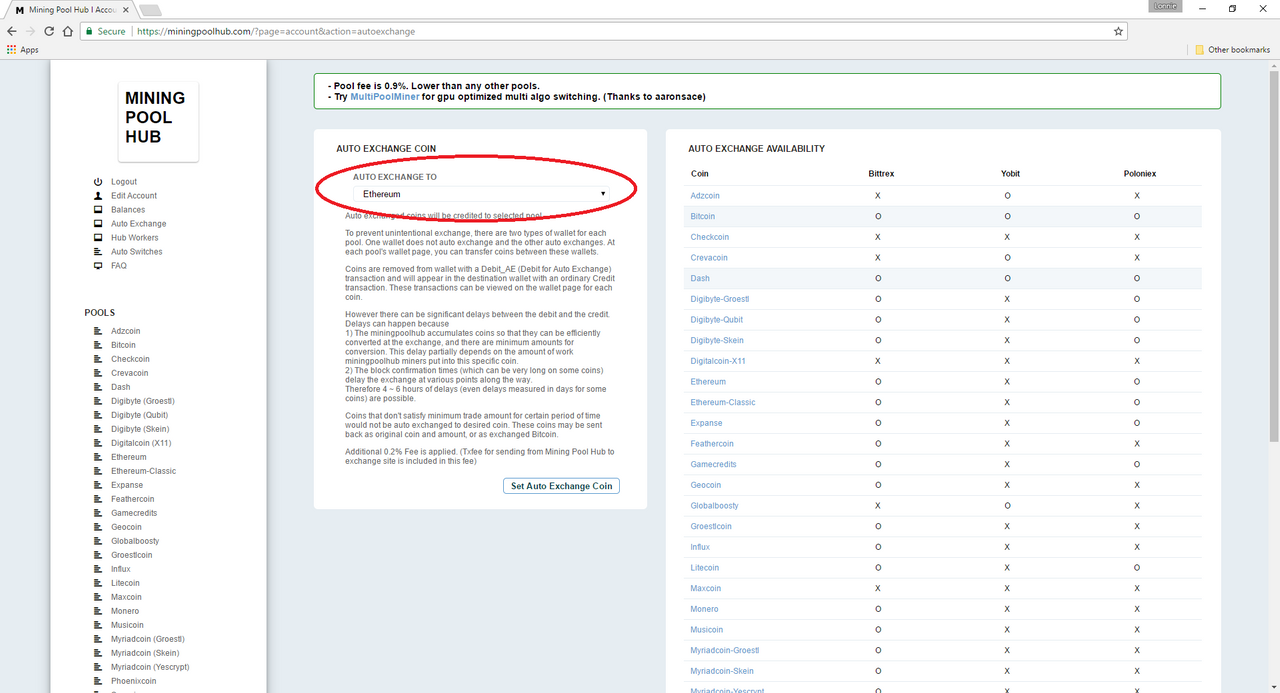Click the icon beside Litecoin pool
1280x693 pixels.
pyautogui.click(x=98, y=583)
